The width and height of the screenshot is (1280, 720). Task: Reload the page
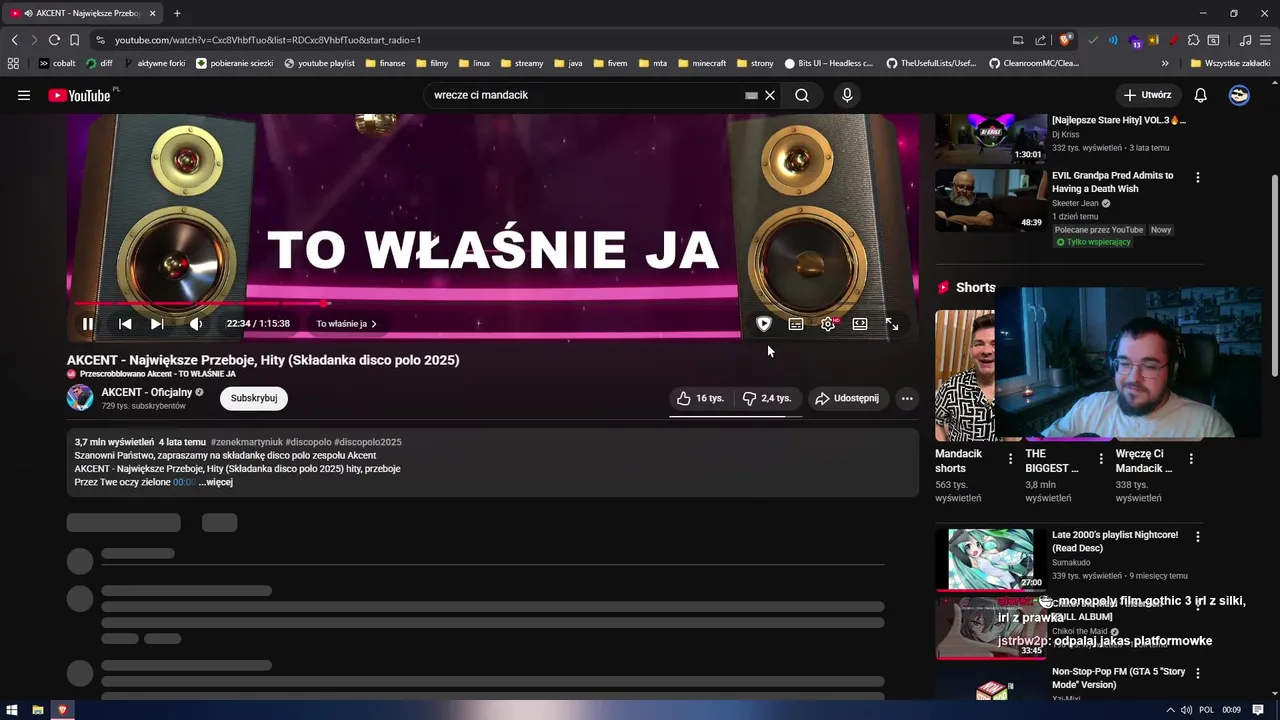coord(54,40)
